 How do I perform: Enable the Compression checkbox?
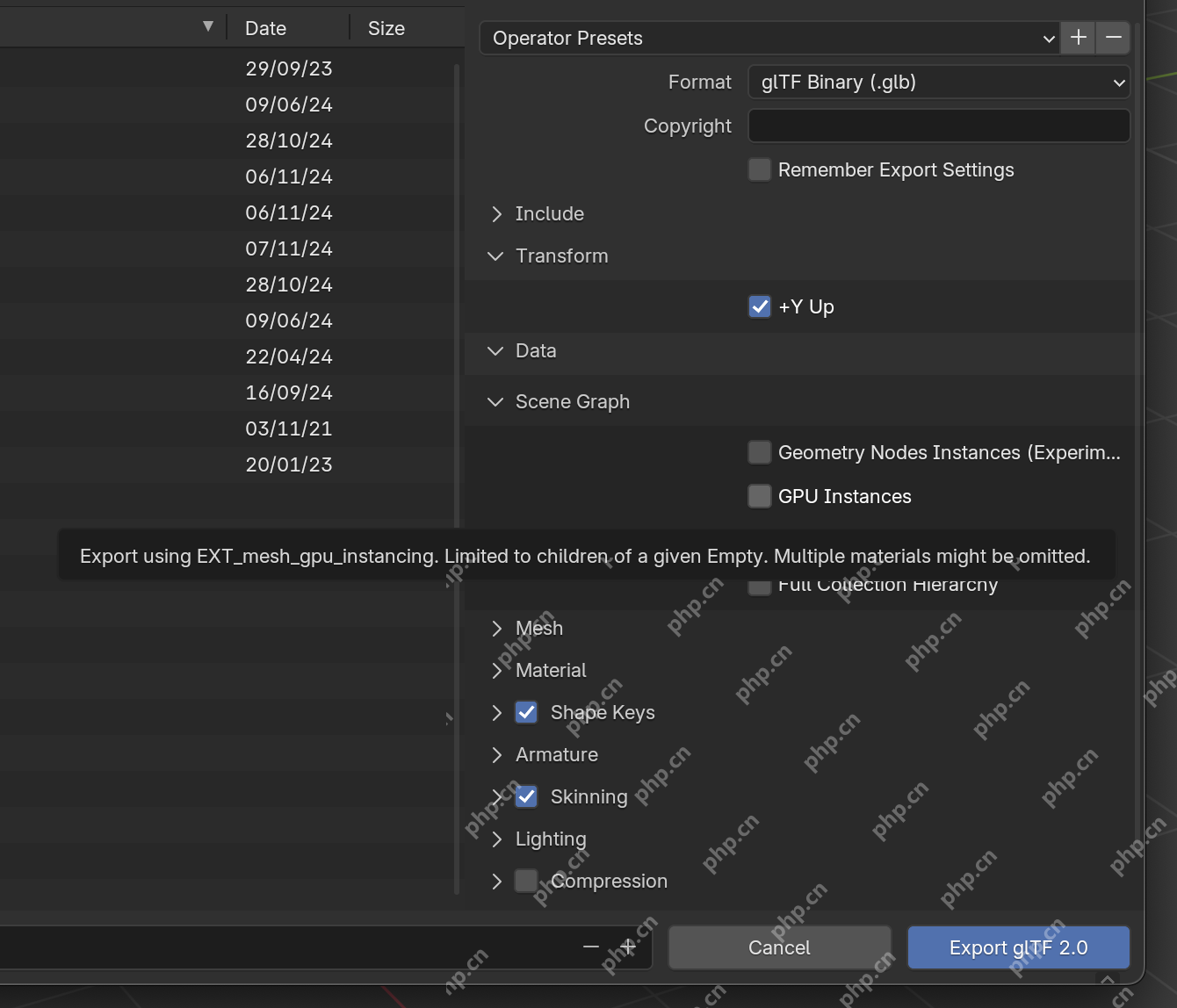(x=526, y=881)
